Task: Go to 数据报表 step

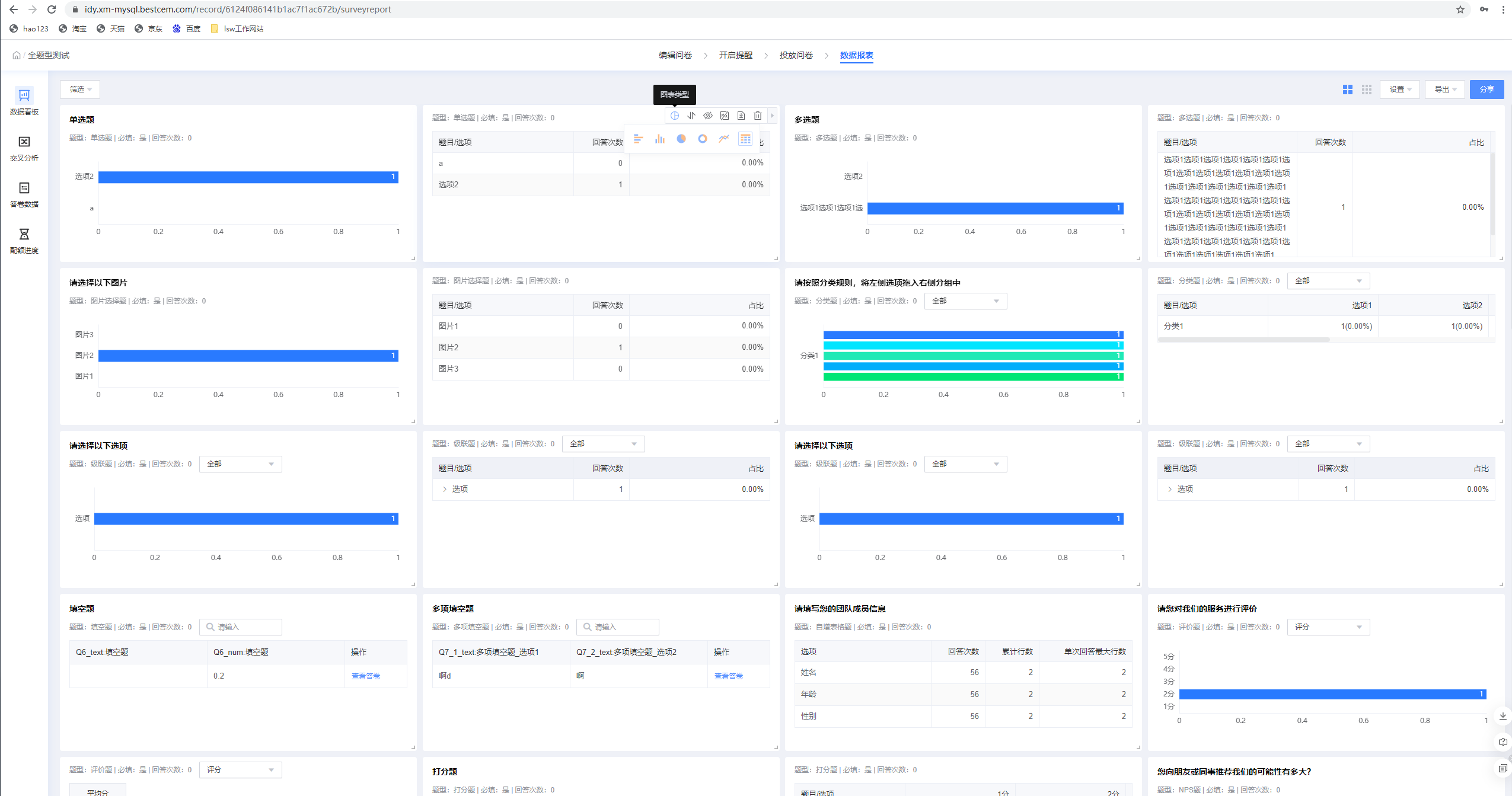Action: (x=856, y=55)
